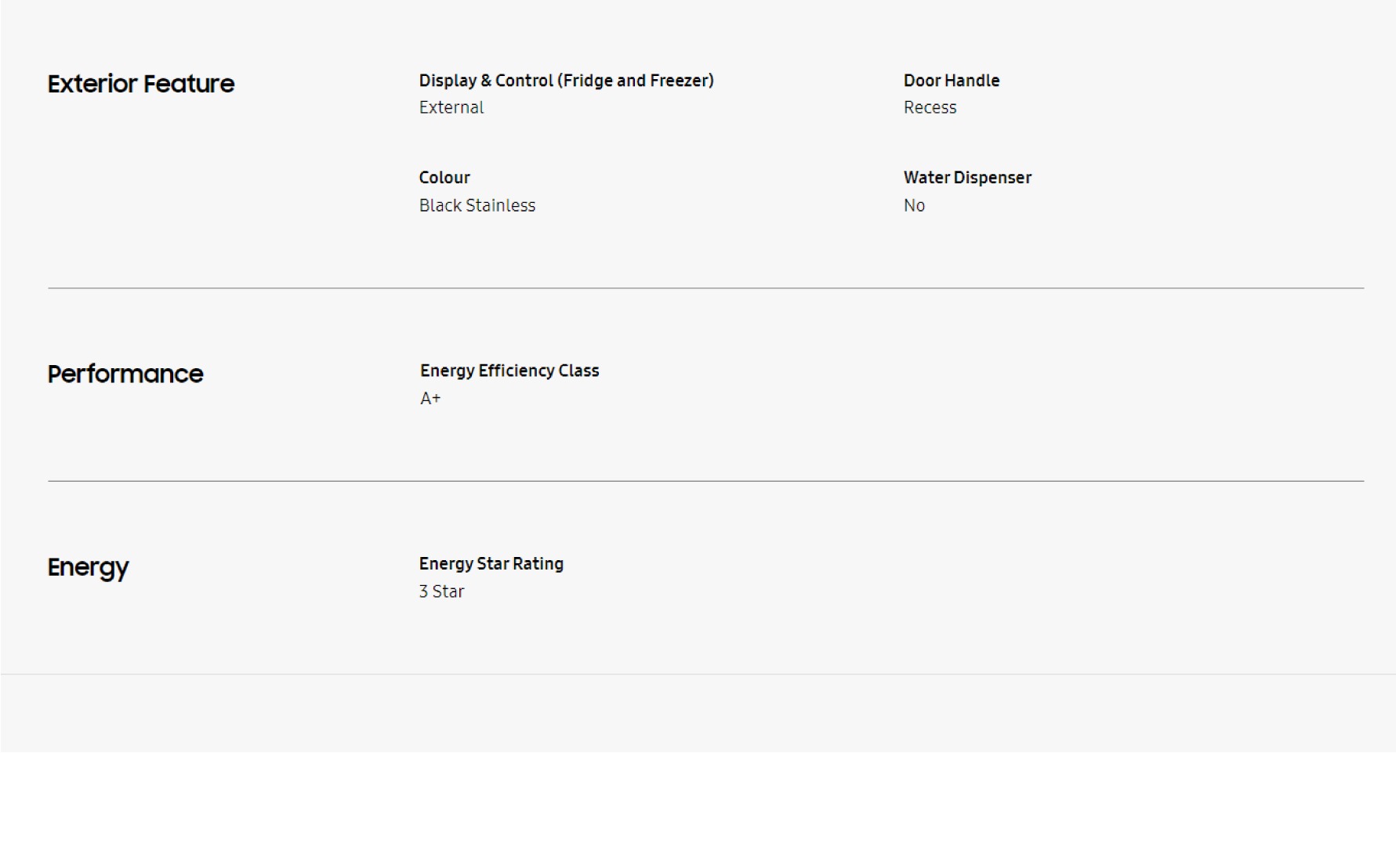Click the Display & Control (Fridge and Freezer) label

tap(566, 81)
